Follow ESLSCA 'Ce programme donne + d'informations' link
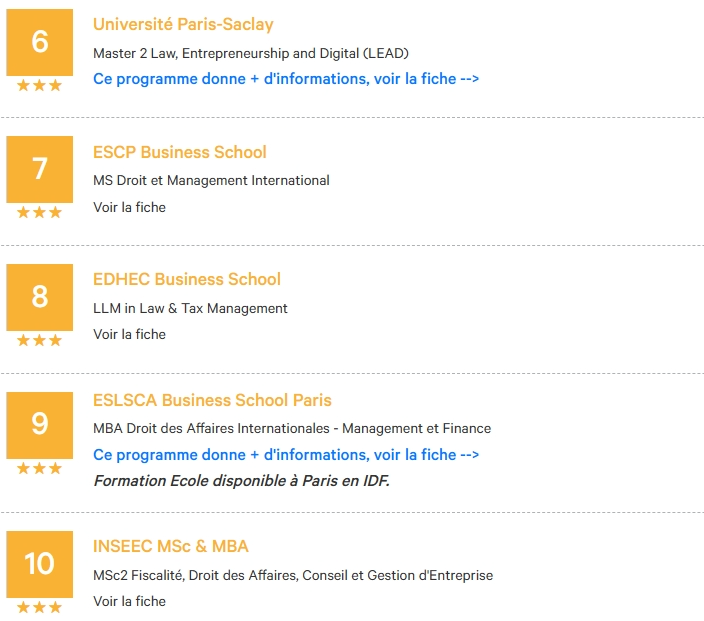704x621 pixels. [x=286, y=455]
